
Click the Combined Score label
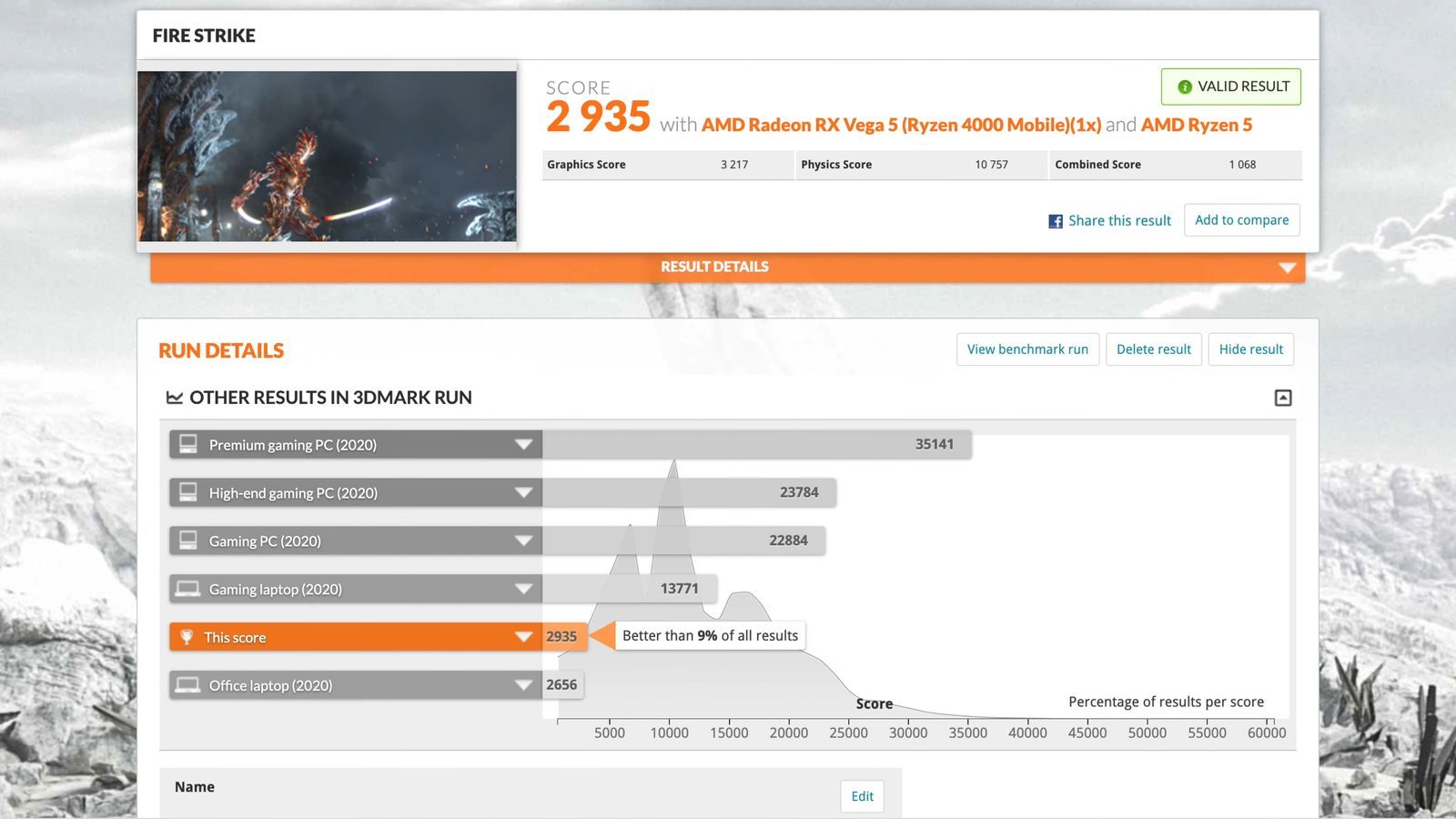point(1097,165)
